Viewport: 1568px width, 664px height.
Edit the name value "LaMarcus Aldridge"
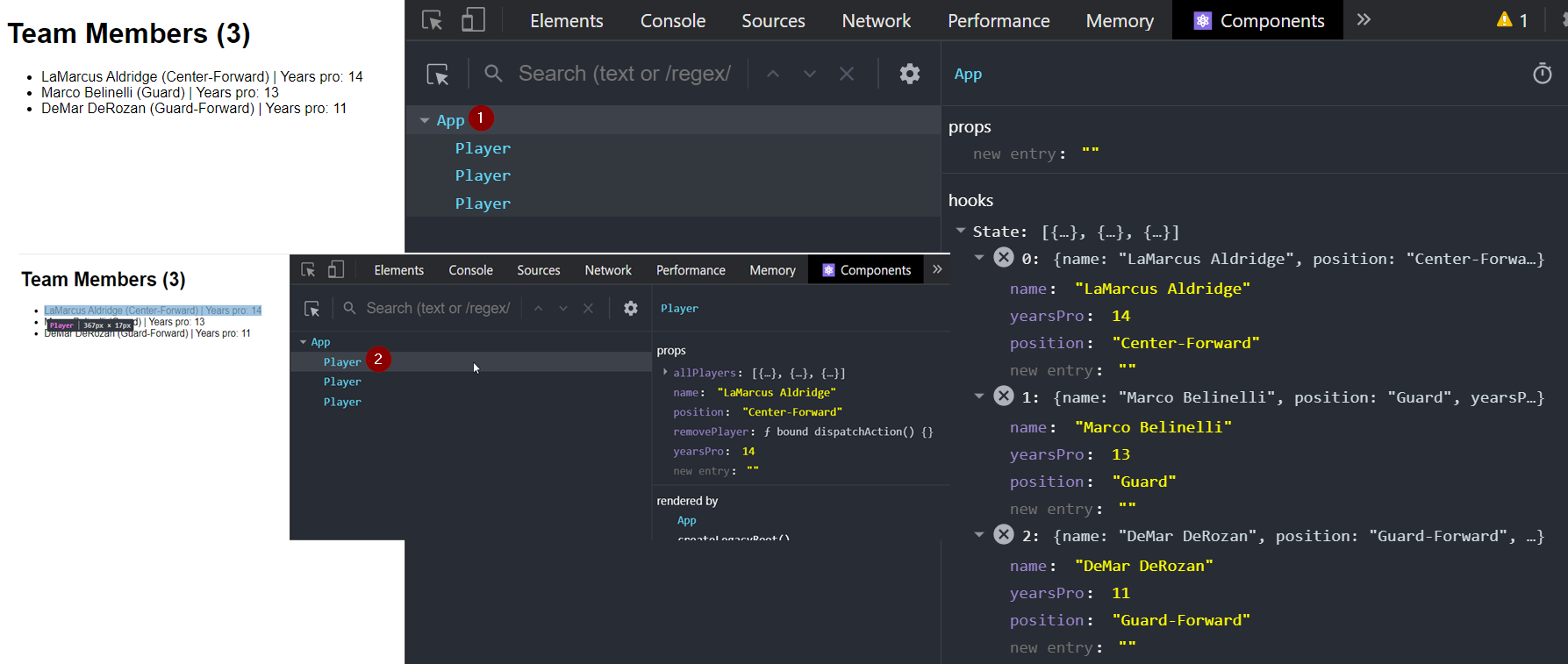1163,289
